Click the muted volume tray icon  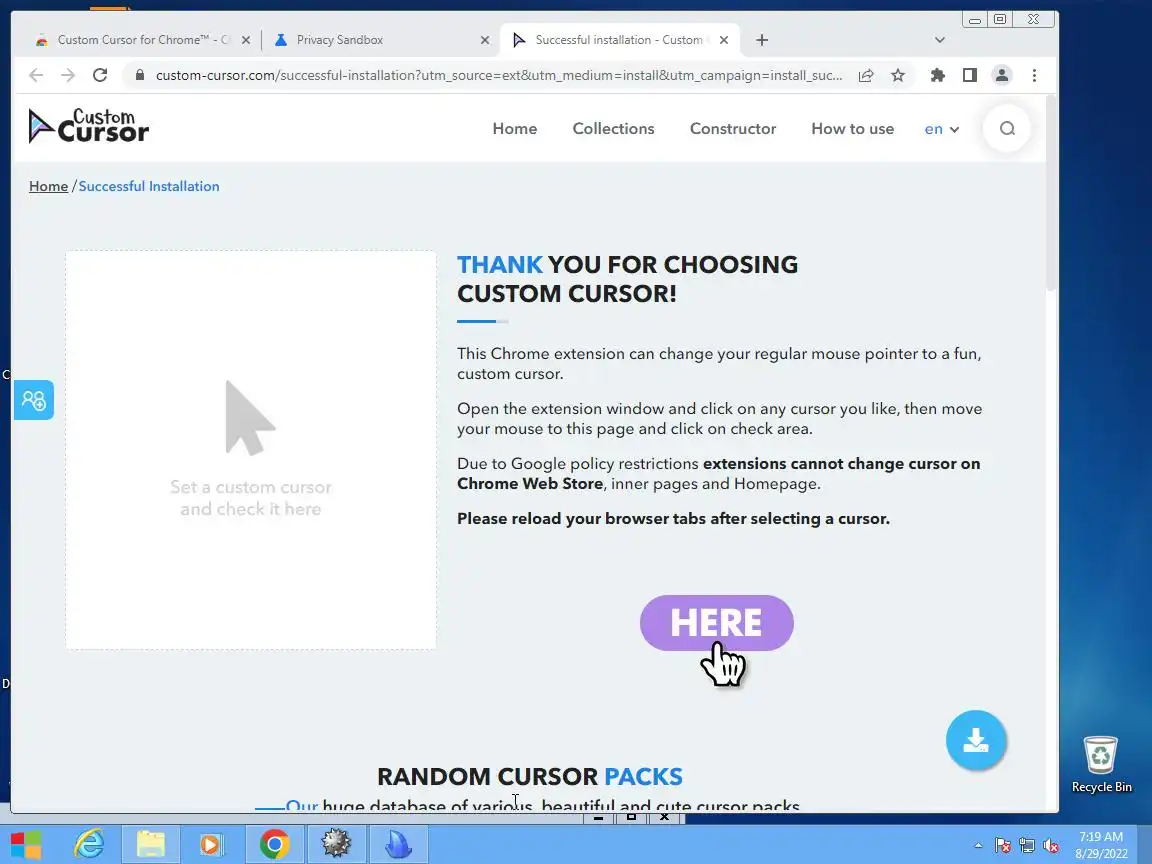point(1051,846)
